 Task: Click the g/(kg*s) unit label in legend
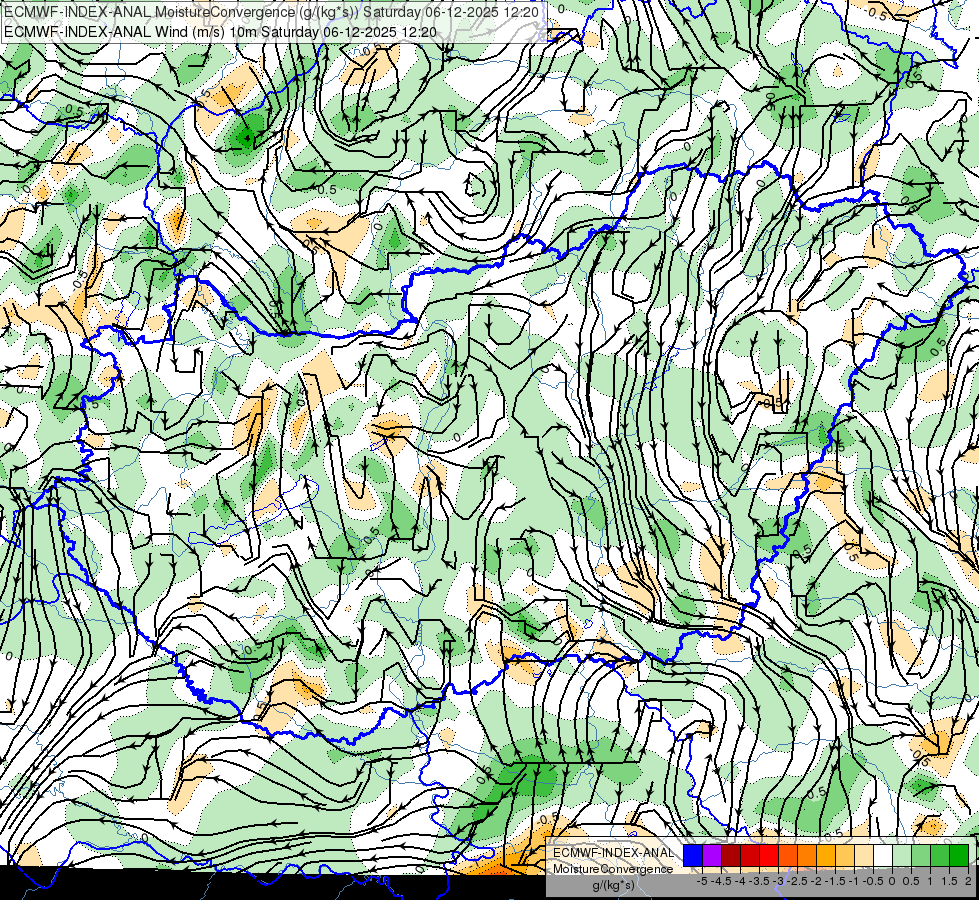click(613, 886)
